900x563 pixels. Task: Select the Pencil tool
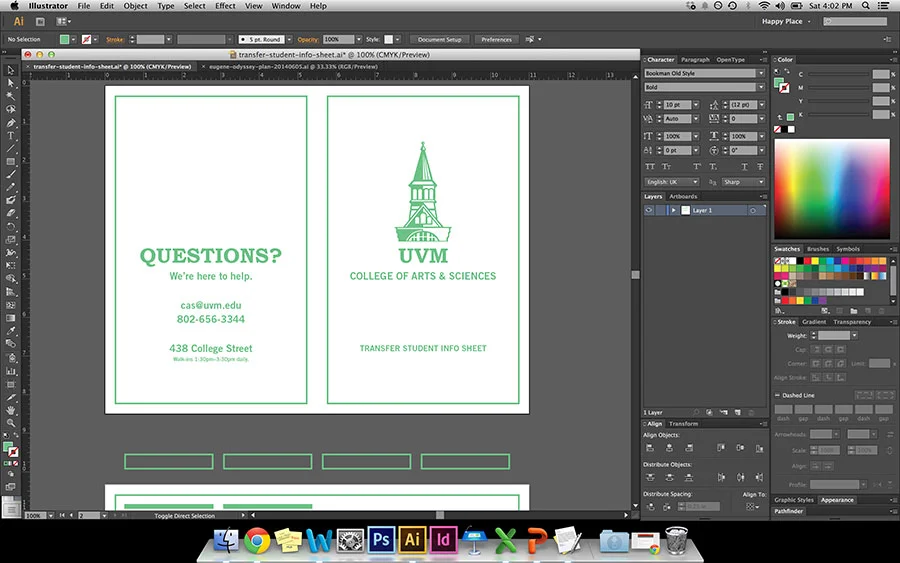[10, 187]
